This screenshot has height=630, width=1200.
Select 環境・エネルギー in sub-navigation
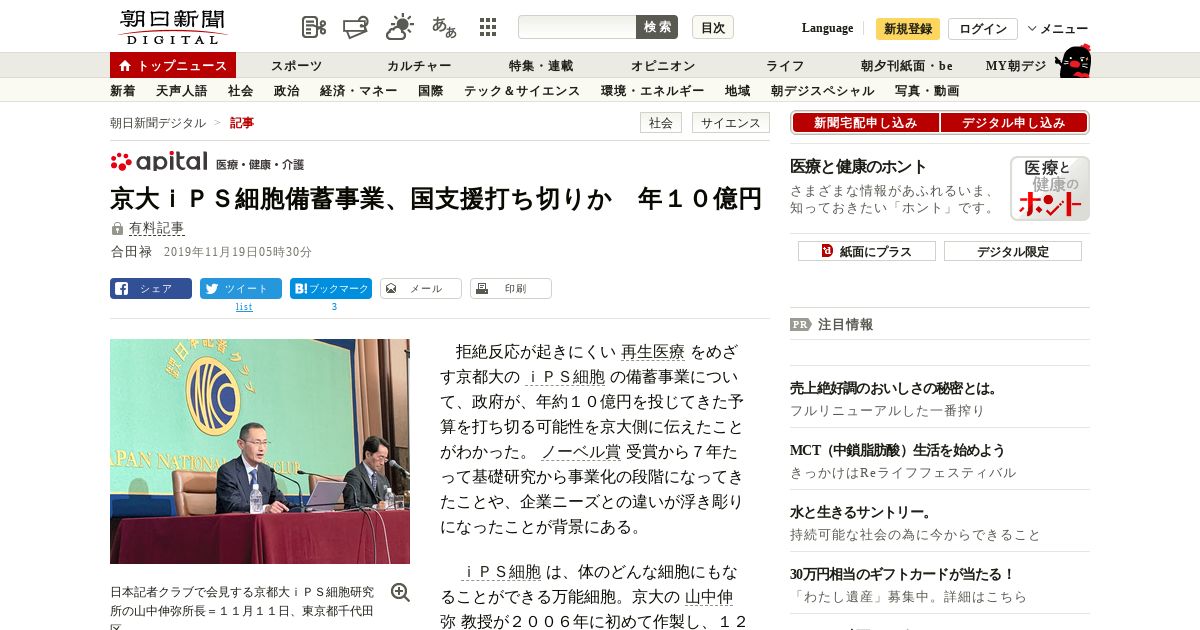(x=652, y=91)
